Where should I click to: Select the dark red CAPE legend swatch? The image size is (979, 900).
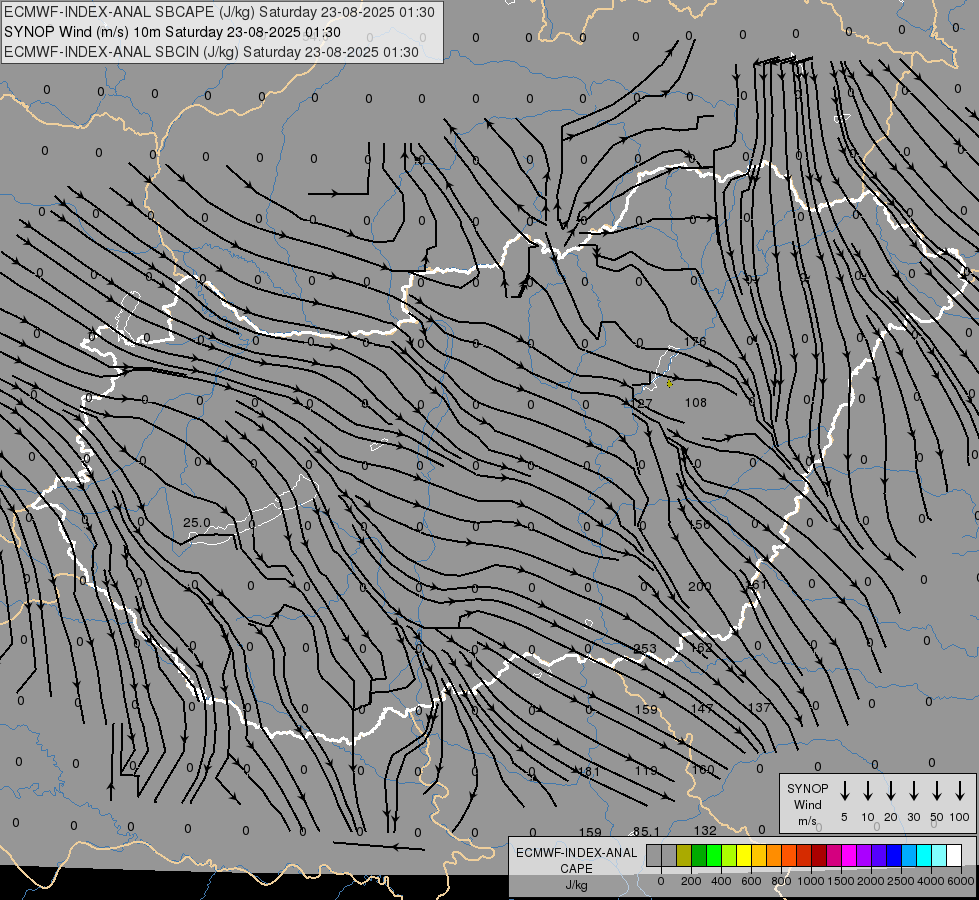pos(819,856)
